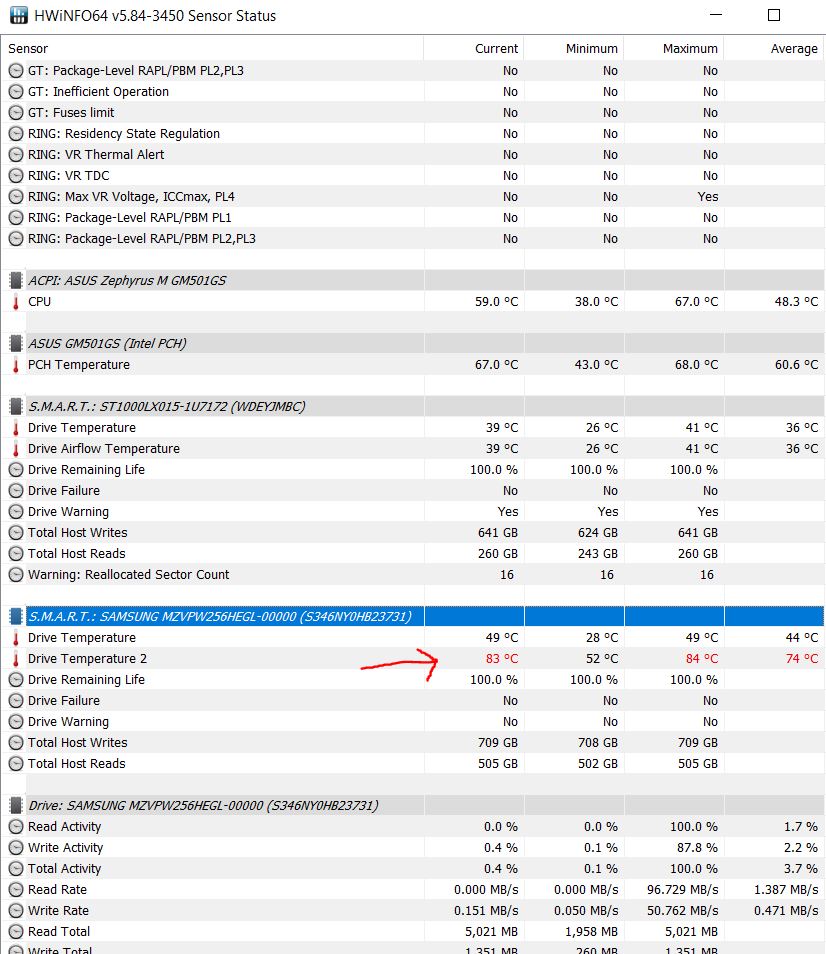Click the Maximum column header
This screenshot has height=954, width=826.
tap(674, 49)
